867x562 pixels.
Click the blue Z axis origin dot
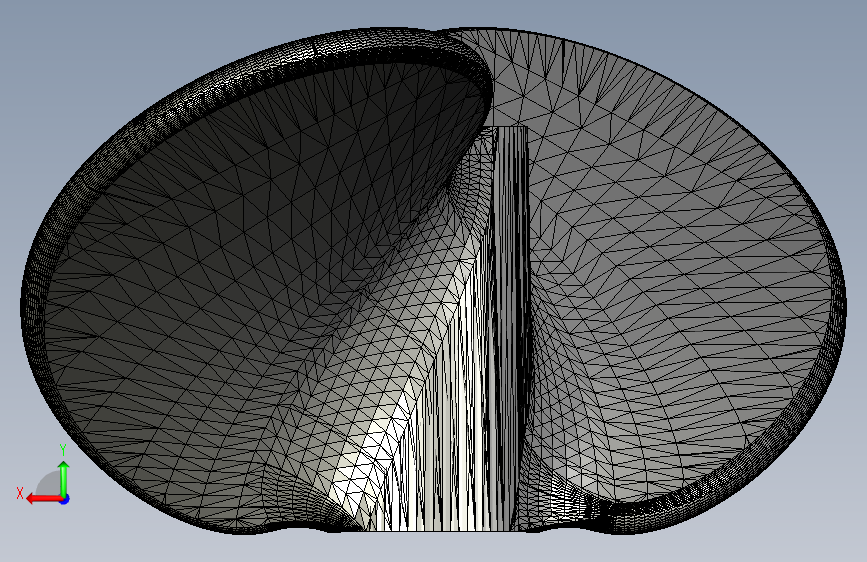[65, 499]
